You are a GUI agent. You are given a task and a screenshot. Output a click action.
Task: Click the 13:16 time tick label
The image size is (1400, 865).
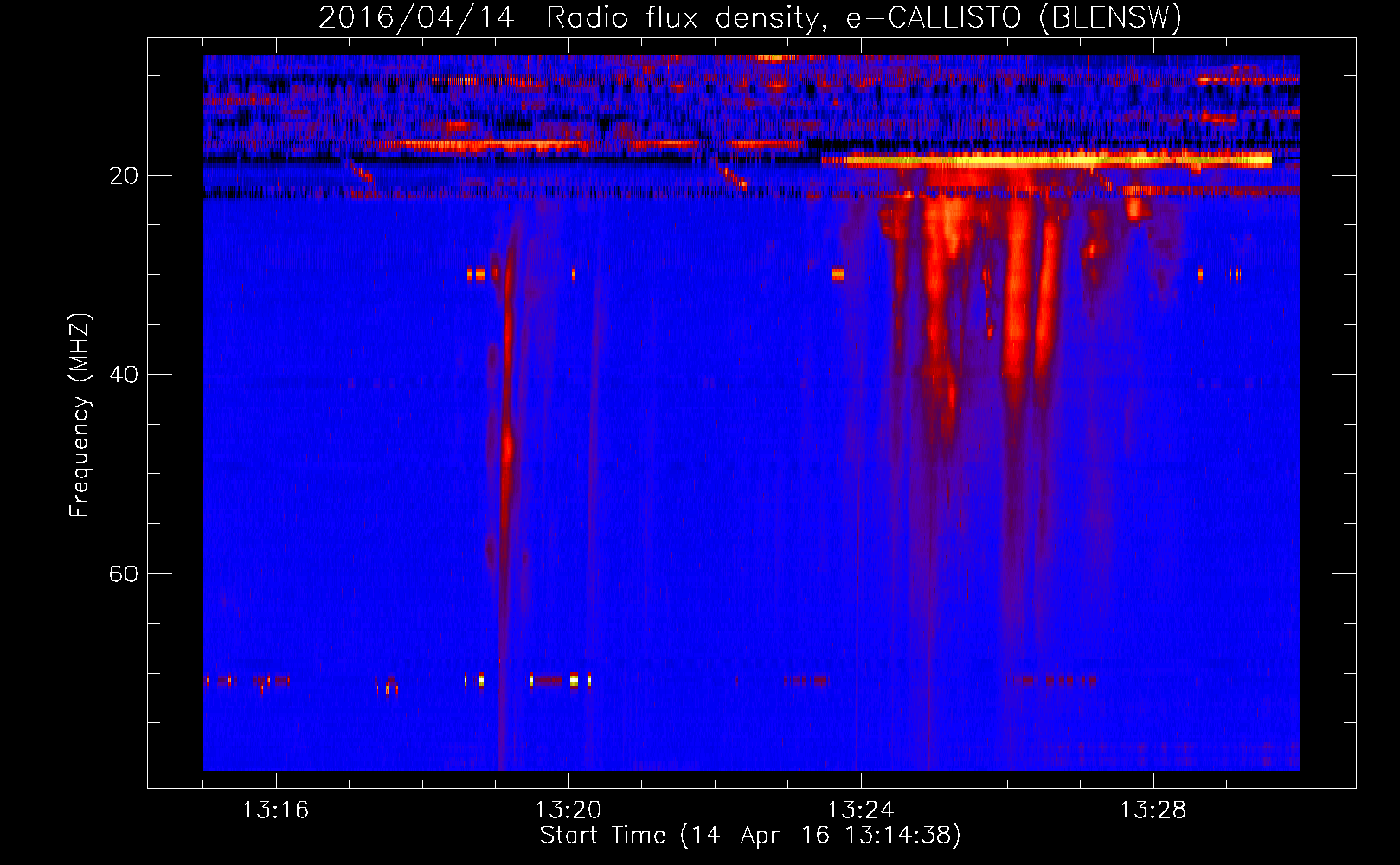pyautogui.click(x=276, y=811)
